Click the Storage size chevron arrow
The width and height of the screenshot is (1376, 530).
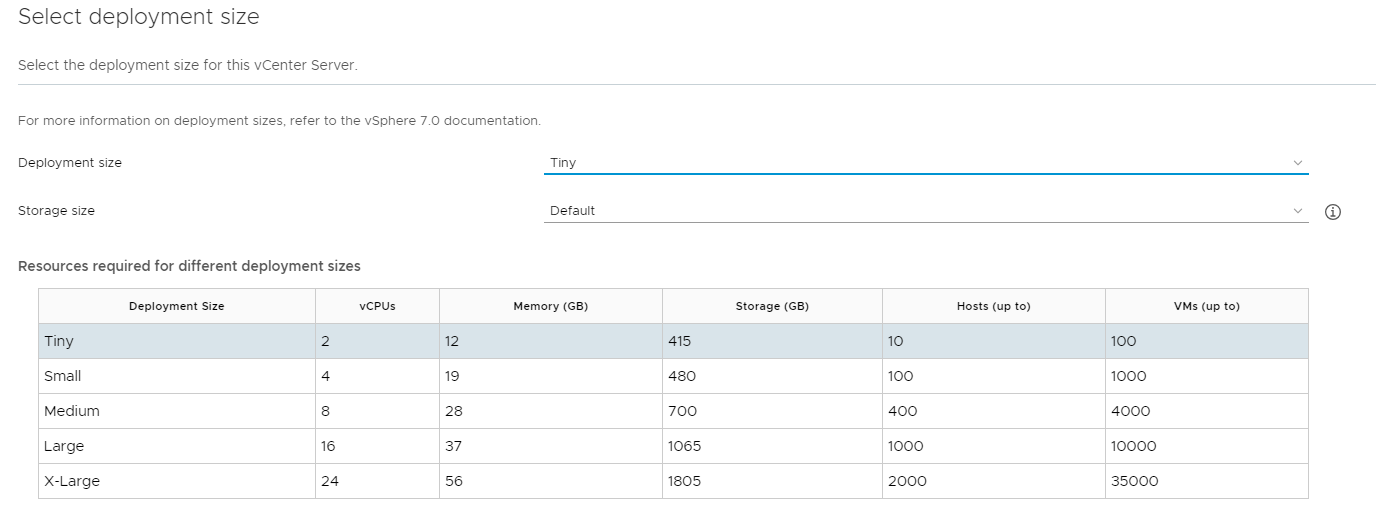[x=1298, y=211]
